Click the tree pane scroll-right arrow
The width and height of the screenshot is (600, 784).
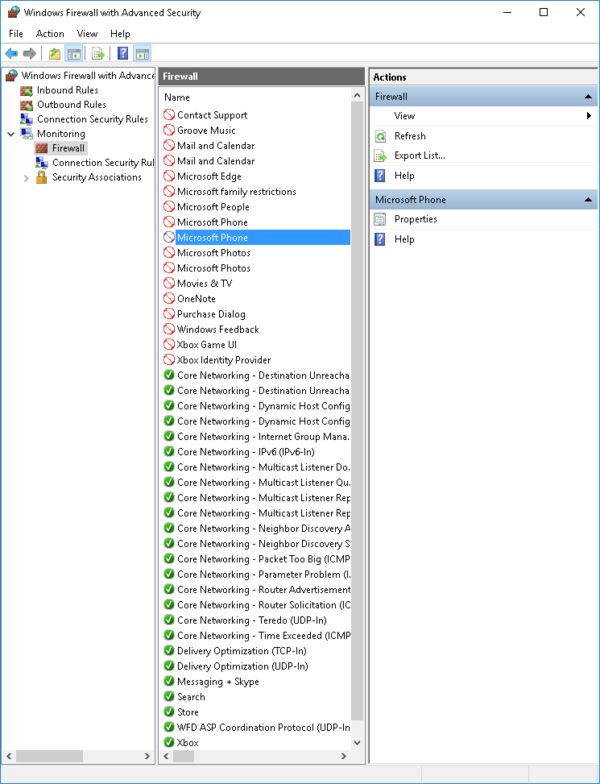coord(147,756)
